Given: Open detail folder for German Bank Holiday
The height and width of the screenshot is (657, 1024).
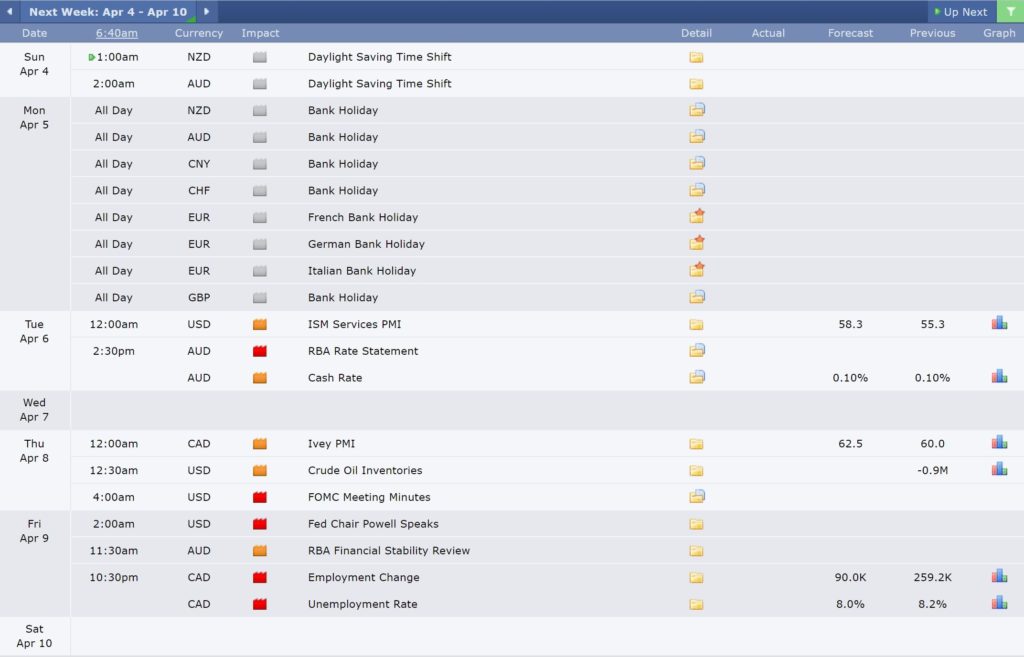Looking at the screenshot, I should [697, 243].
